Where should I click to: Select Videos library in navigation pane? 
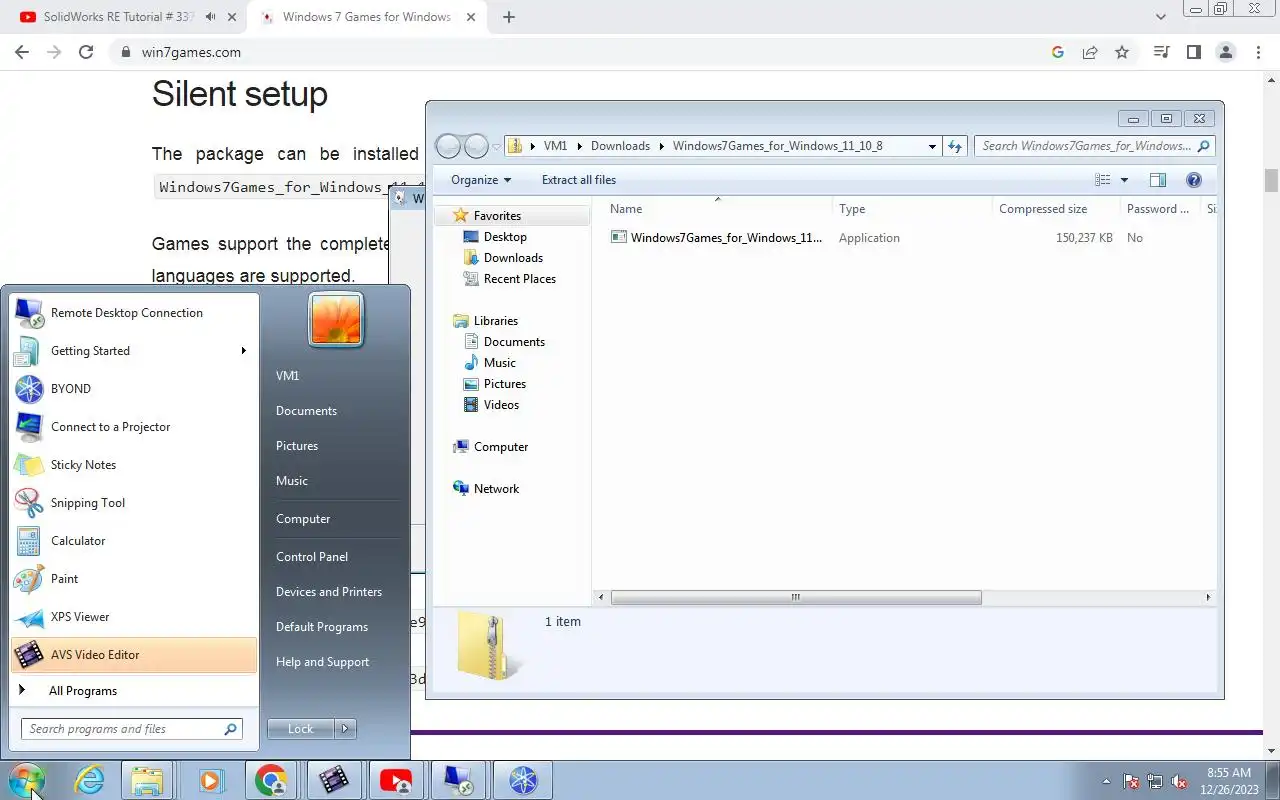(x=501, y=405)
